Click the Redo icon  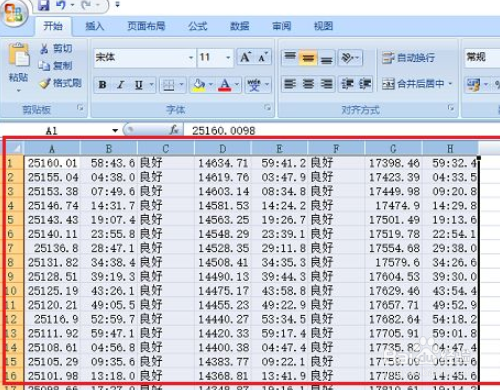[x=87, y=5]
